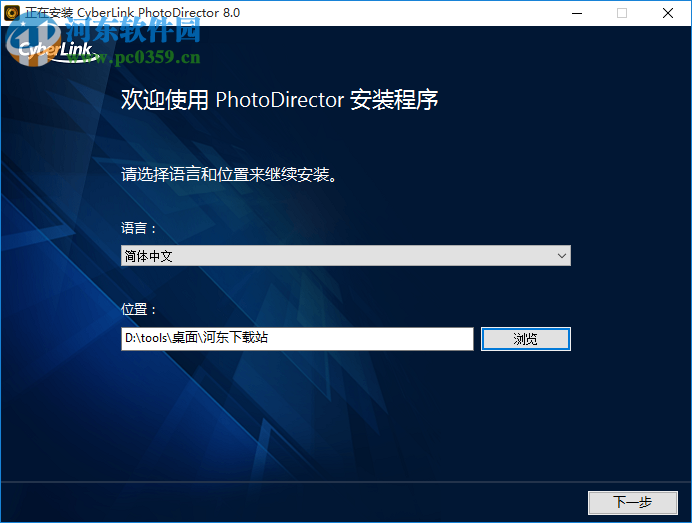This screenshot has width=692, height=523.
Task: Click the install location path field
Action: click(297, 339)
